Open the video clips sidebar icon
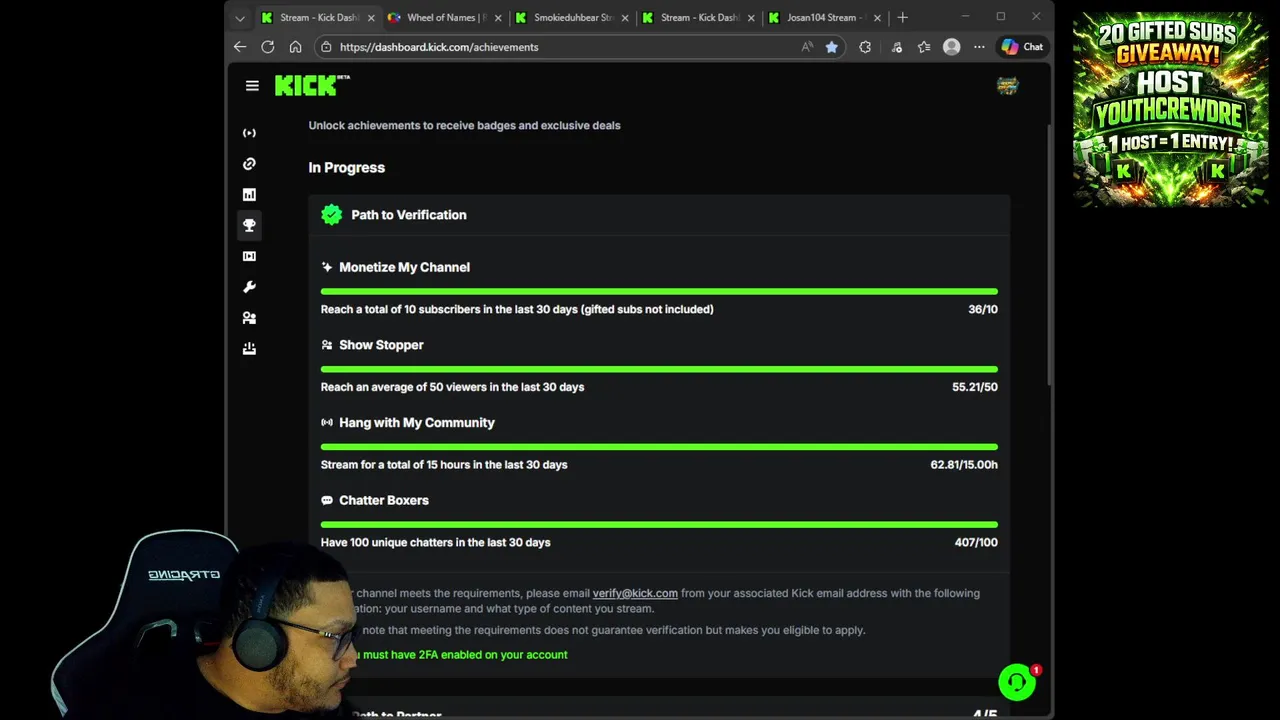This screenshot has width=1280, height=720. click(249, 256)
